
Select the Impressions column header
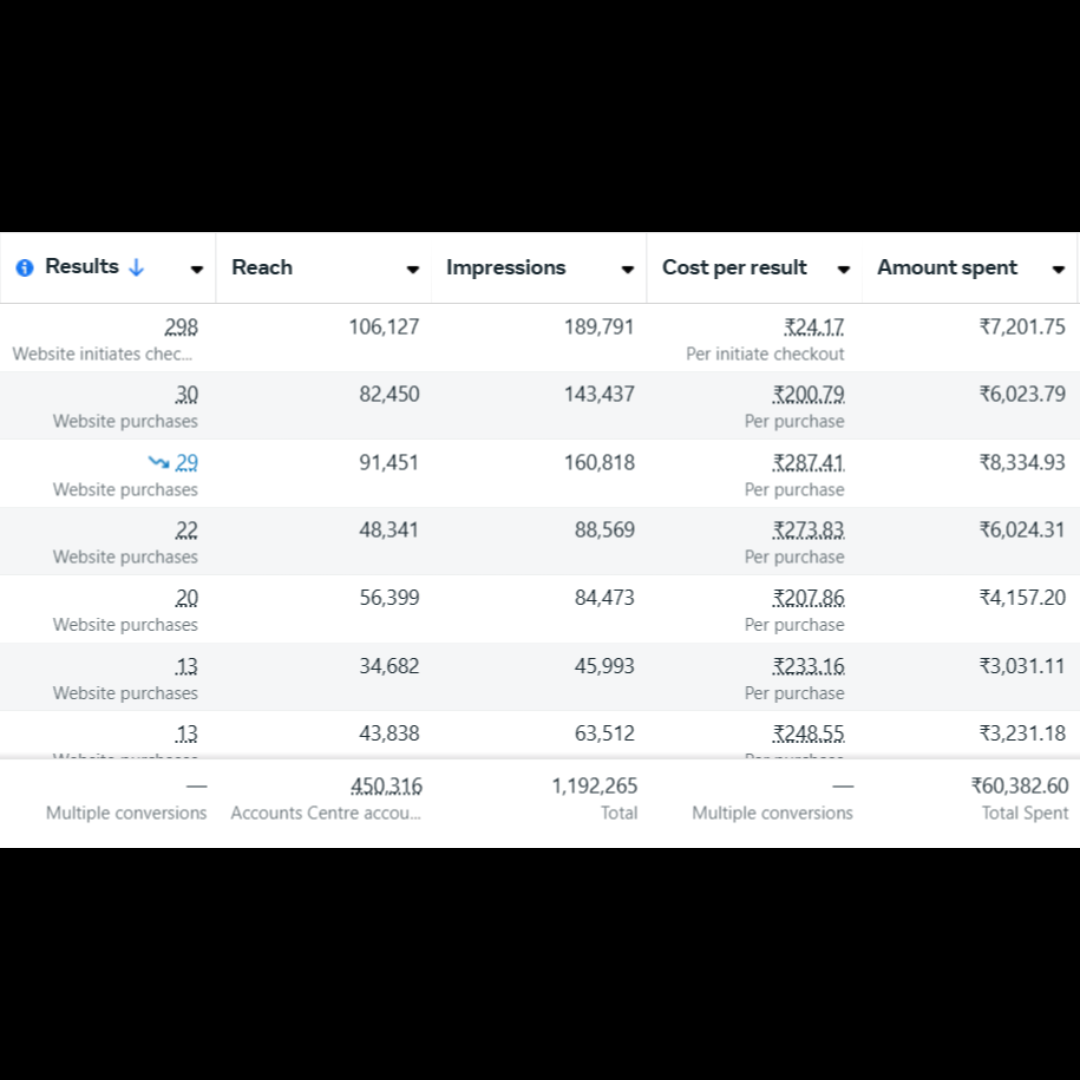click(505, 268)
